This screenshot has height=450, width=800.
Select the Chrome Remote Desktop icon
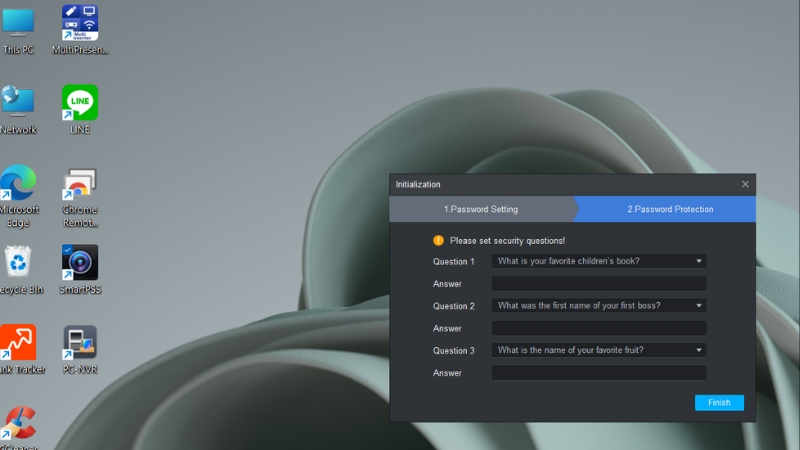(79, 186)
